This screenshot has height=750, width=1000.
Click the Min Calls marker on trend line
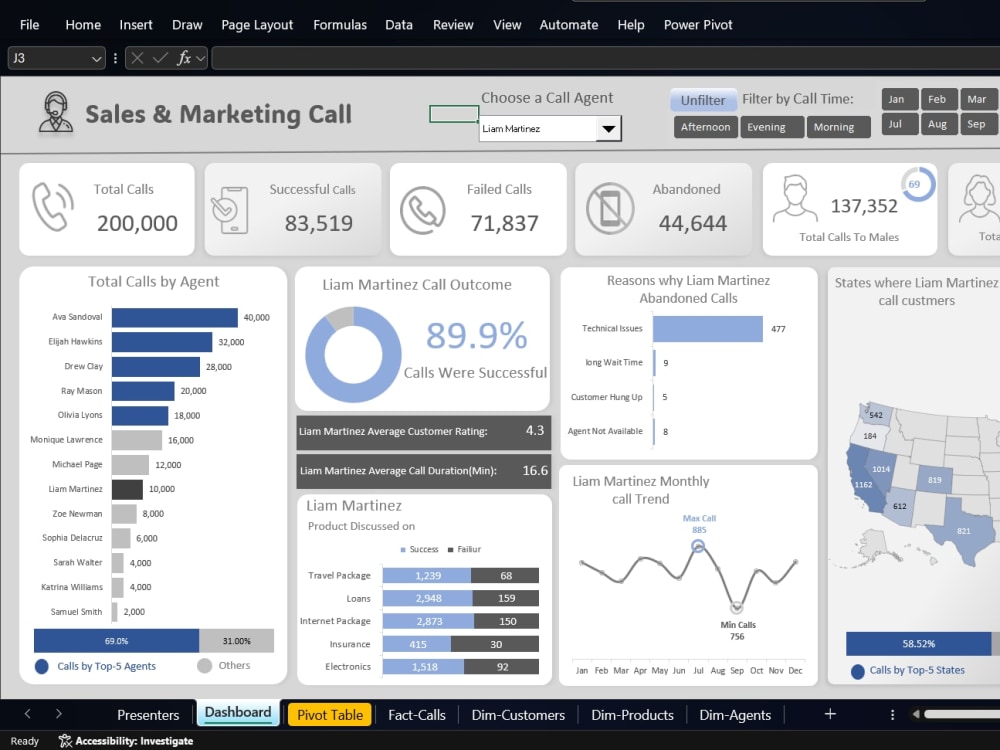coord(737,607)
